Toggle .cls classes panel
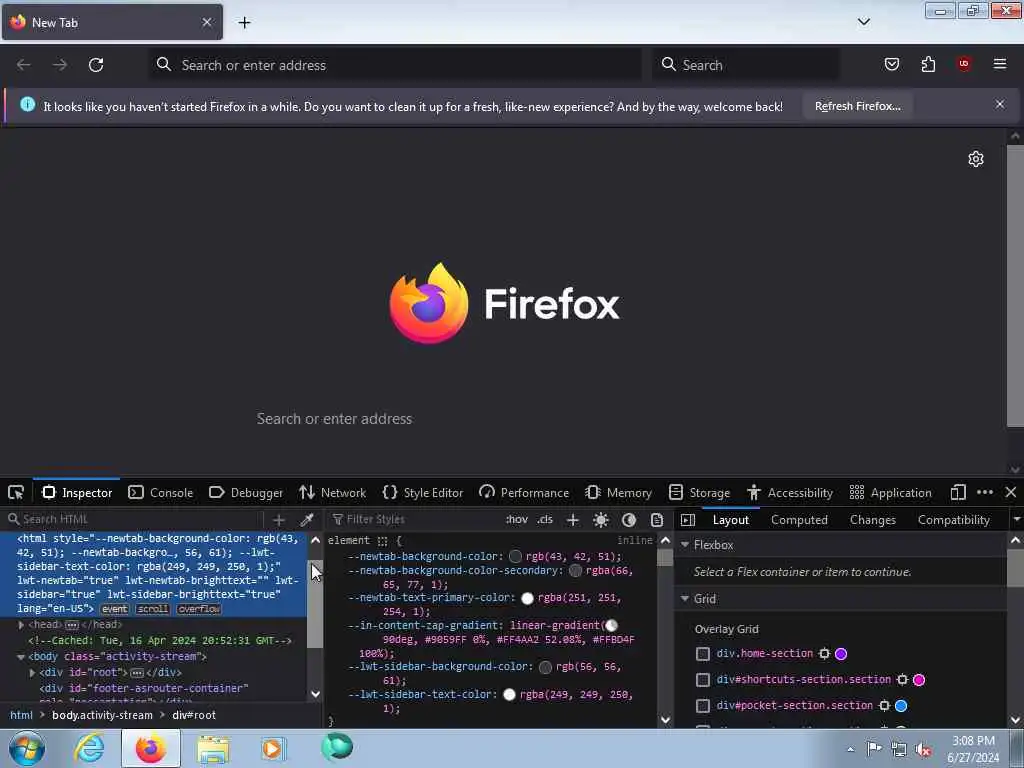Viewport: 1024px width, 768px height. (545, 520)
